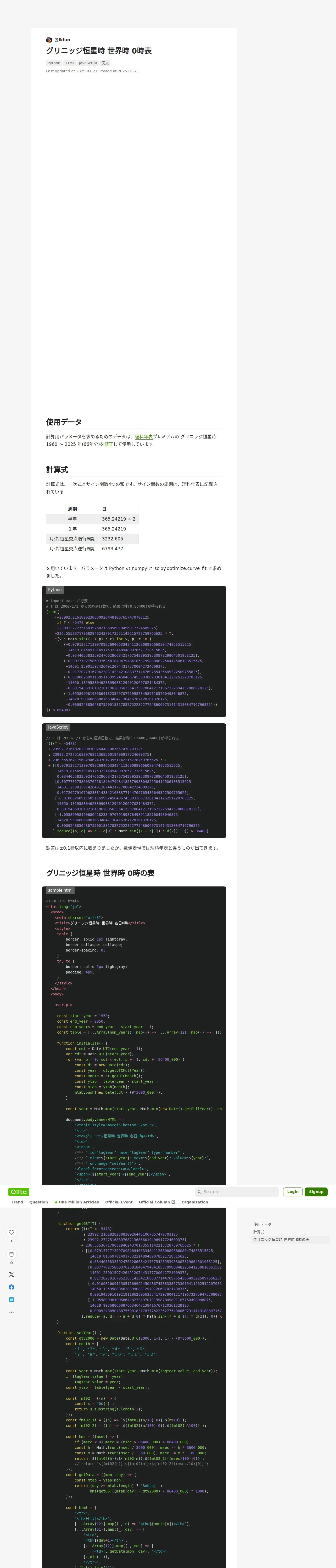Share the article on X

pyautogui.click(x=11, y=1274)
